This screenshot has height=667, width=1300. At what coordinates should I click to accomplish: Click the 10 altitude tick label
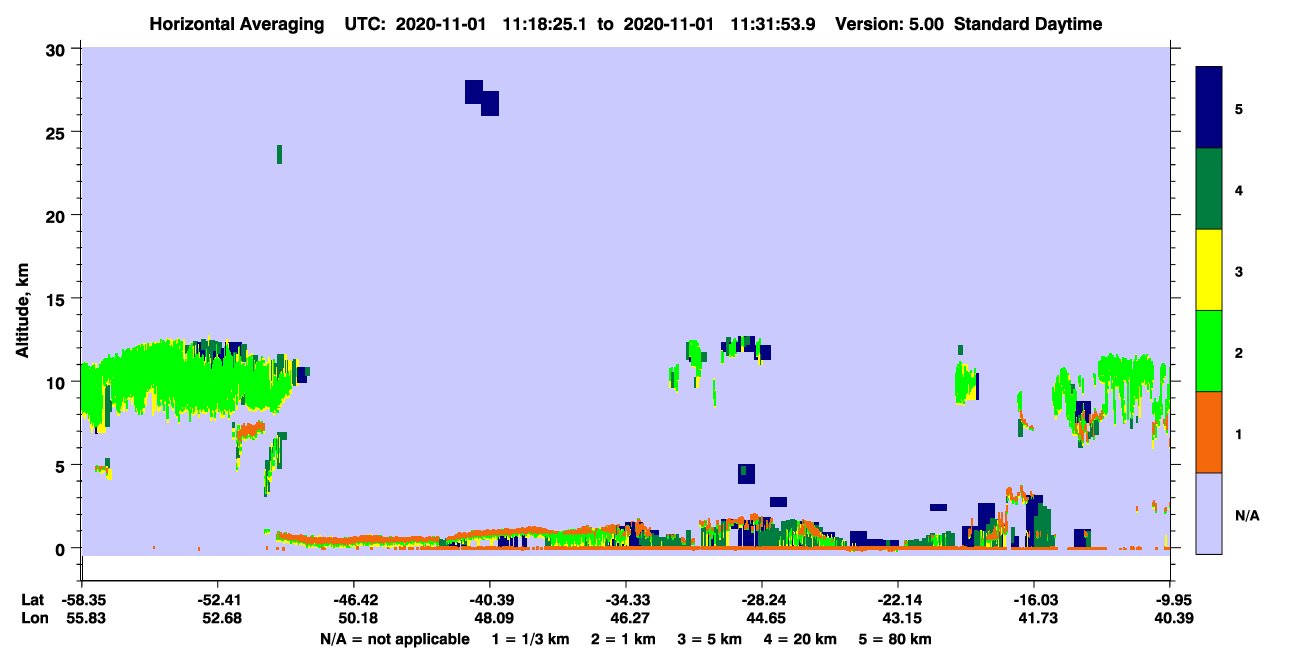[x=58, y=382]
